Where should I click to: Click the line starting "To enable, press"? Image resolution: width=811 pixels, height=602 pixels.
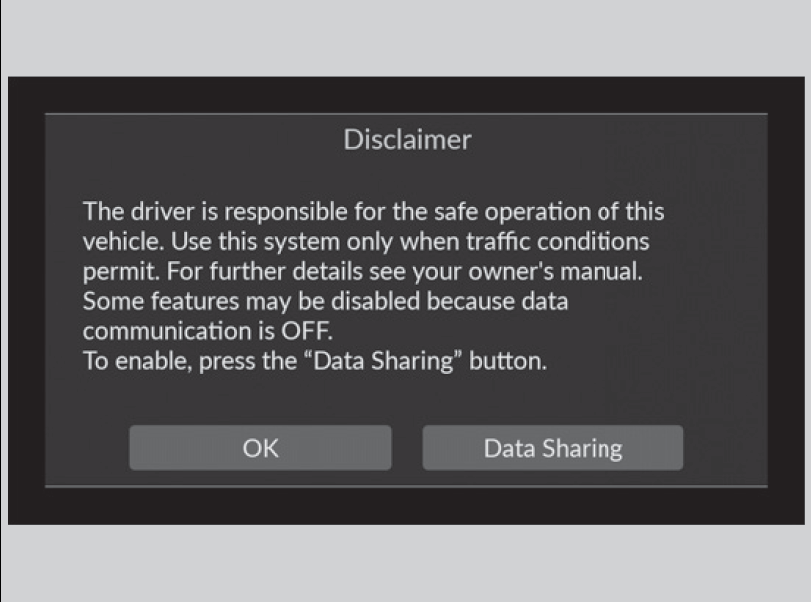315,362
